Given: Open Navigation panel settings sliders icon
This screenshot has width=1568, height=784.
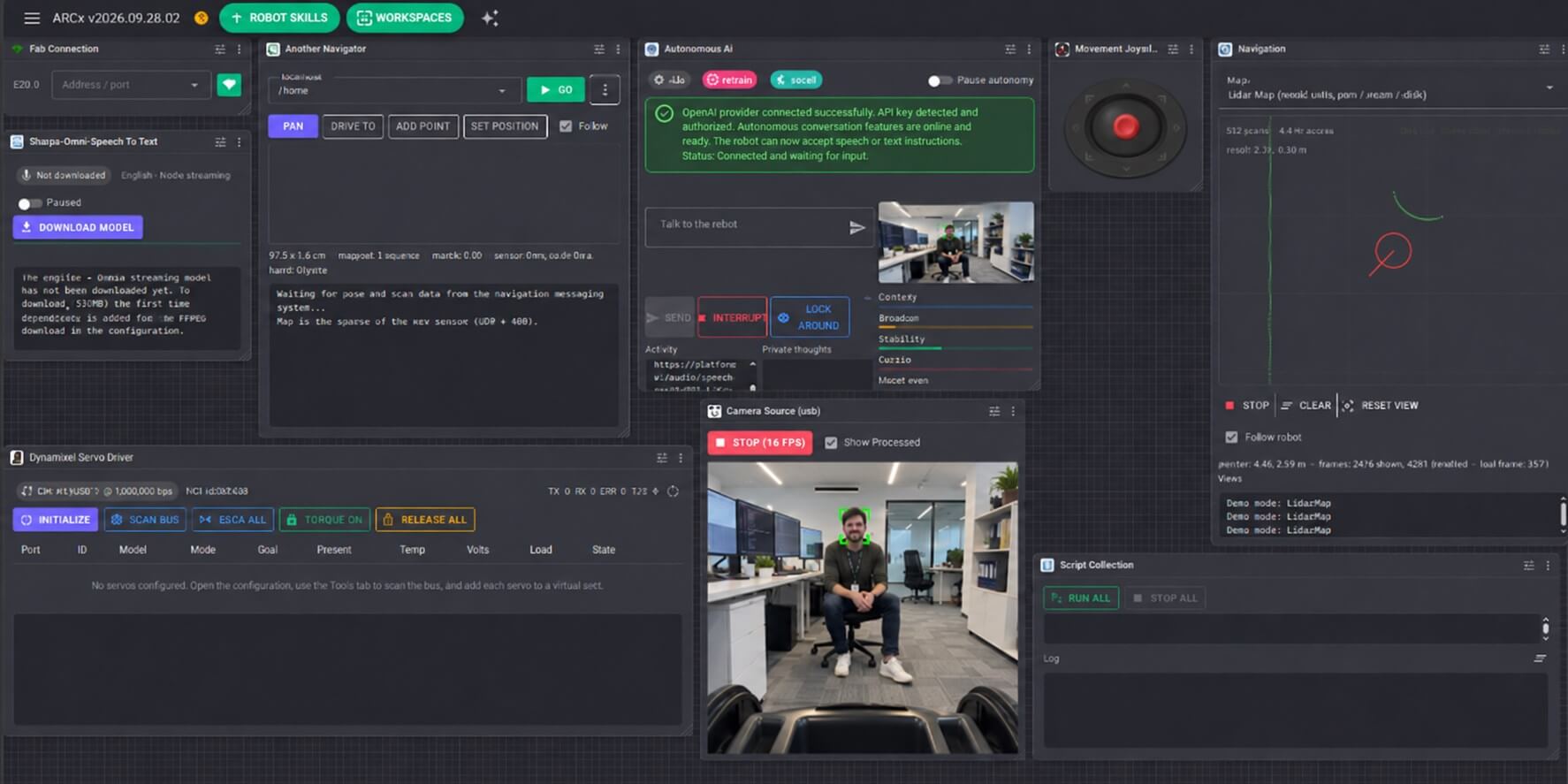Looking at the screenshot, I should point(1544,49).
